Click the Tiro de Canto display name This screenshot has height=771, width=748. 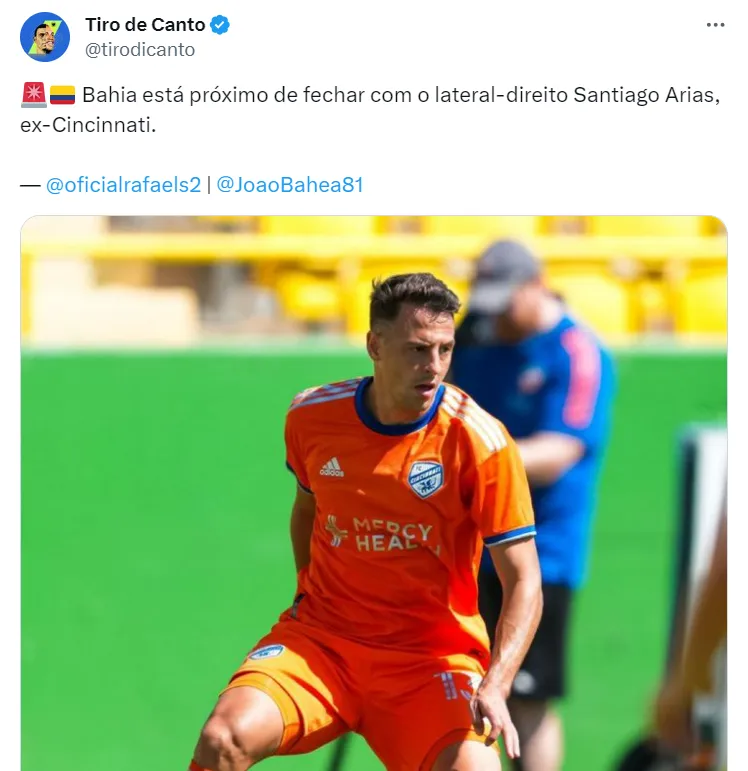tap(145, 25)
